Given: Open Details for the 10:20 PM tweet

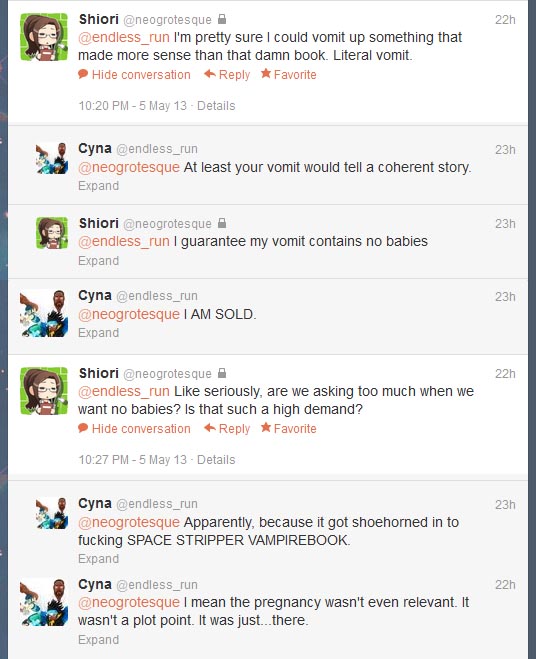Looking at the screenshot, I should tap(216, 105).
